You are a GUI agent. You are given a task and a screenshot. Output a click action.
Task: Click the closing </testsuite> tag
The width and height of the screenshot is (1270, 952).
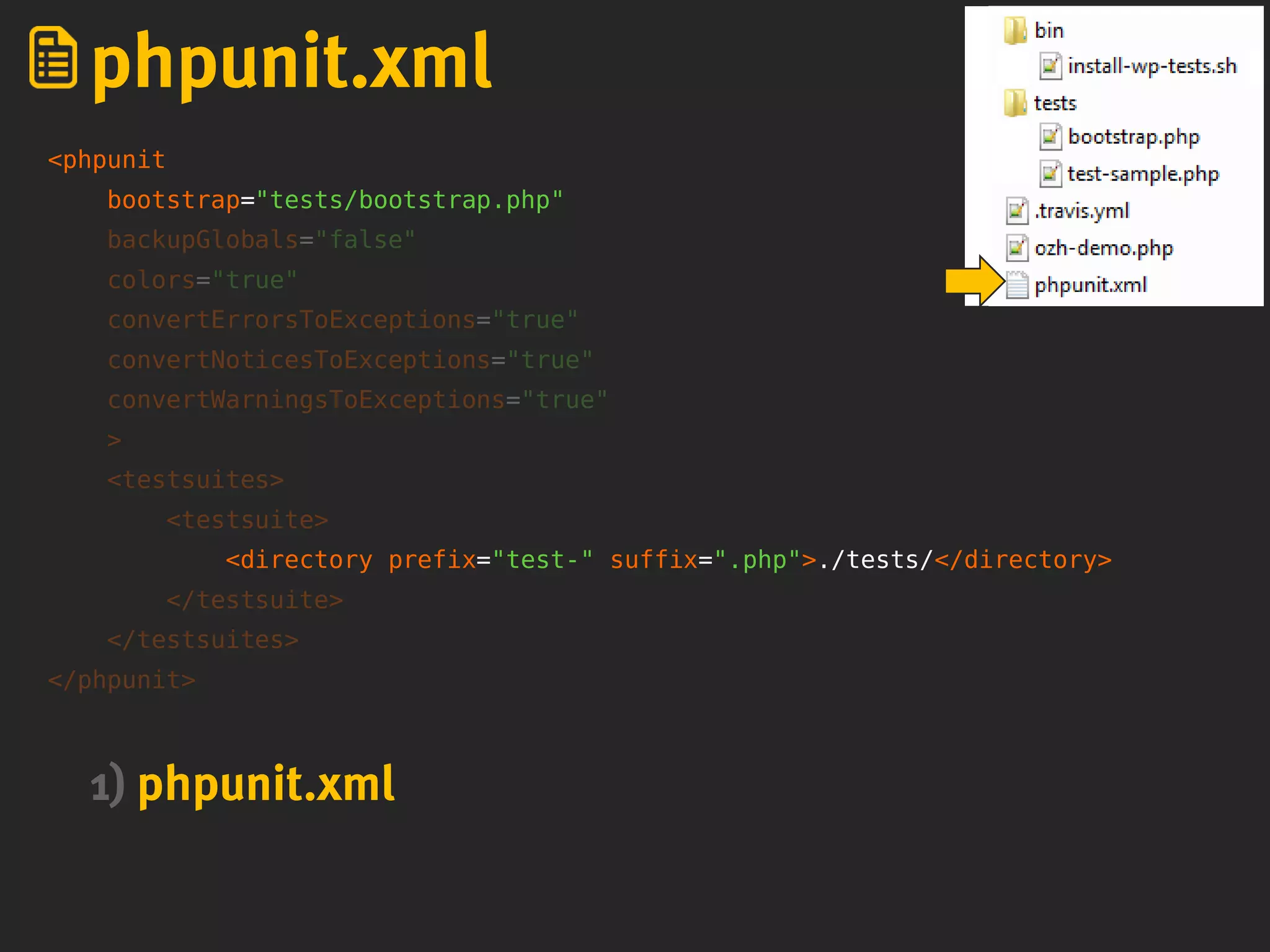[x=254, y=600]
